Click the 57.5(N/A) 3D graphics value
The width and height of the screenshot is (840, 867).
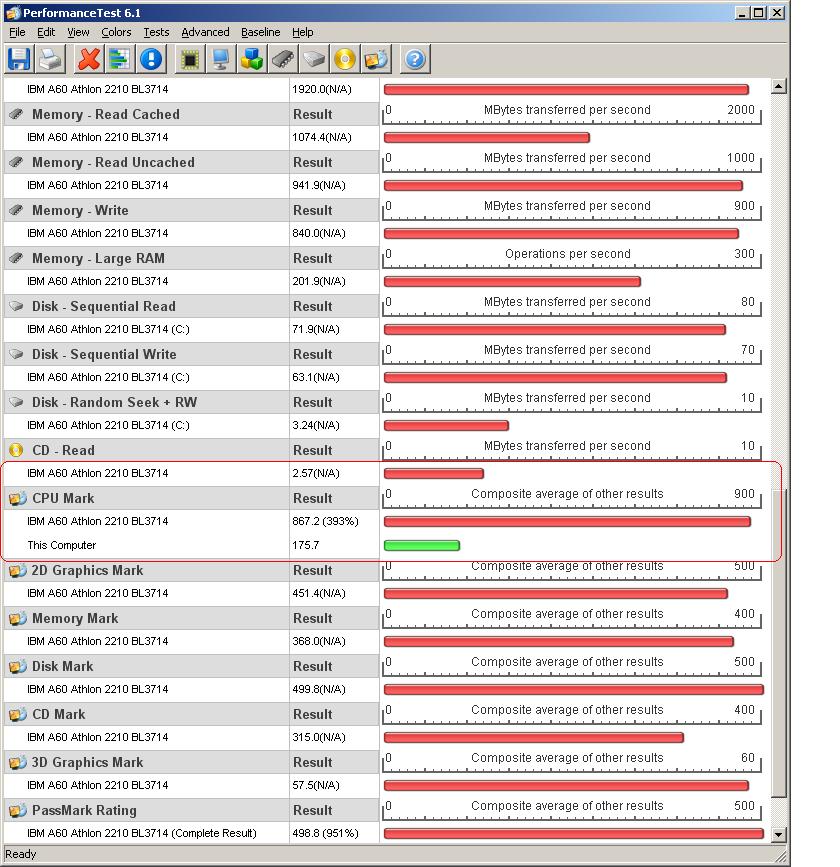[x=316, y=785]
